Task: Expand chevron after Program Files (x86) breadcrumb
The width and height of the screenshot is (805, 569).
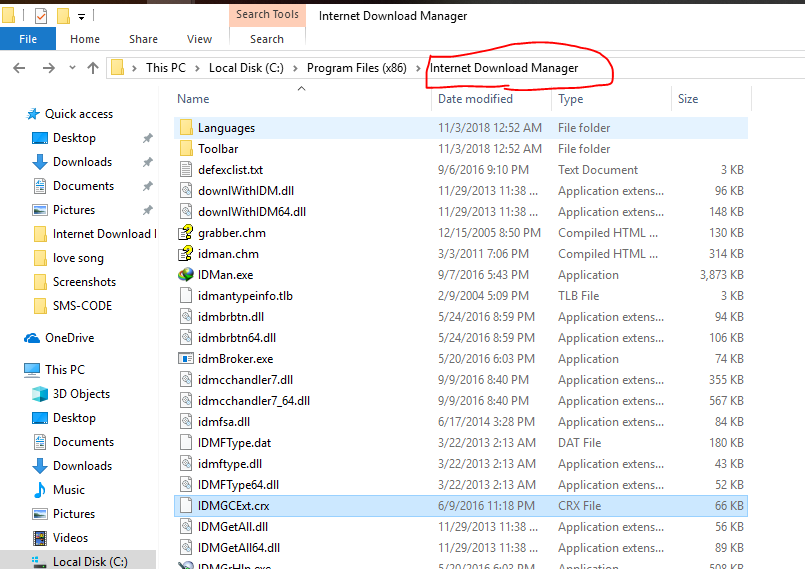Action: [418, 68]
